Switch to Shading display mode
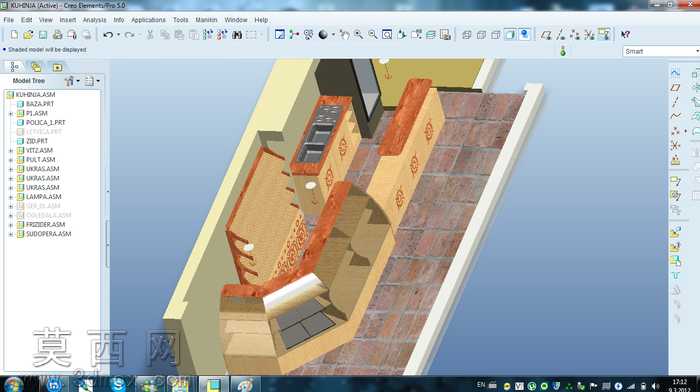The height and width of the screenshot is (392, 700). click(x=510, y=34)
